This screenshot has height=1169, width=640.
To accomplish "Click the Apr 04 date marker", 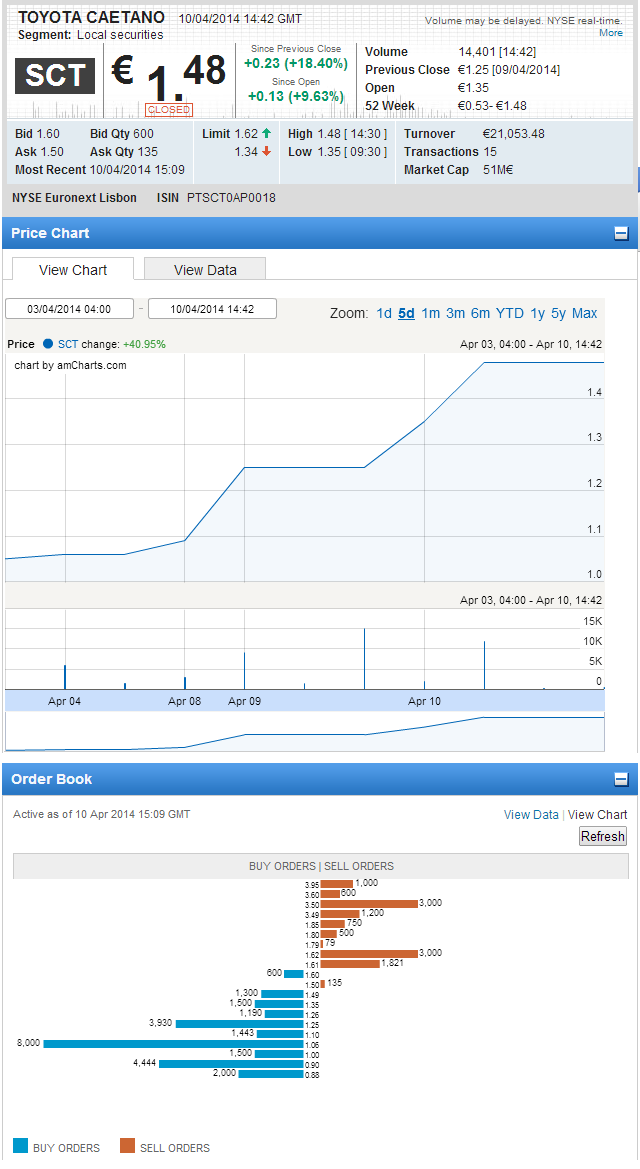I will point(65,701).
